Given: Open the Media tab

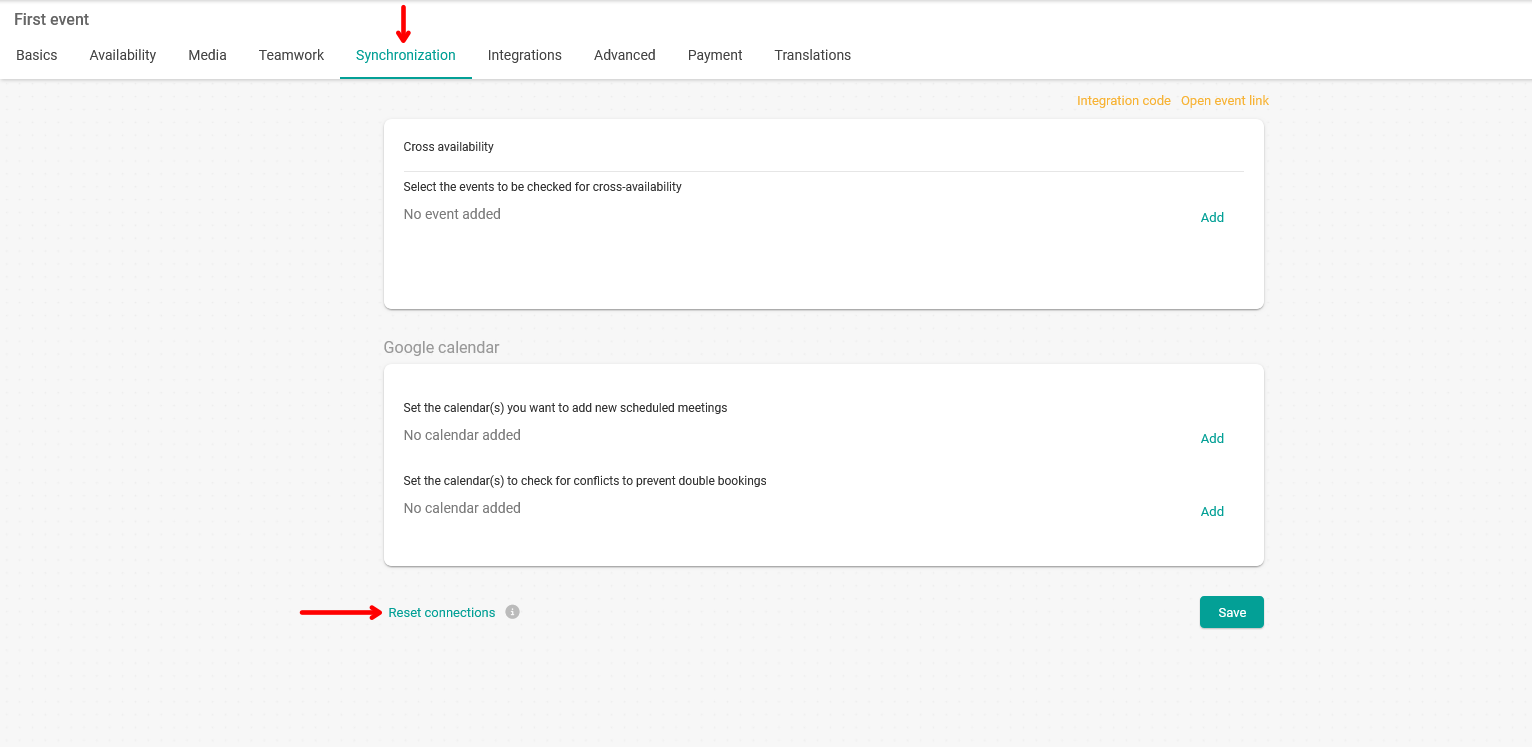Looking at the screenshot, I should tap(208, 55).
